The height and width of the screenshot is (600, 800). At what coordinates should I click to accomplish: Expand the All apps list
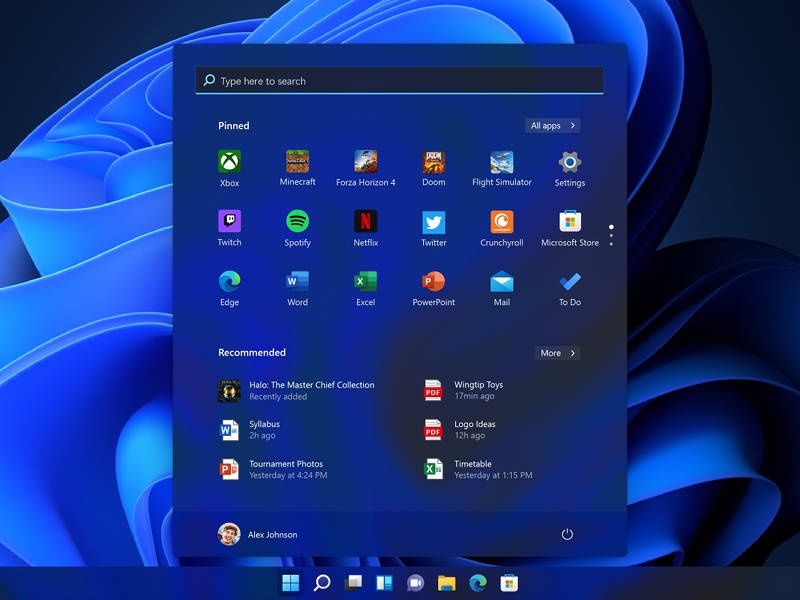(x=553, y=126)
